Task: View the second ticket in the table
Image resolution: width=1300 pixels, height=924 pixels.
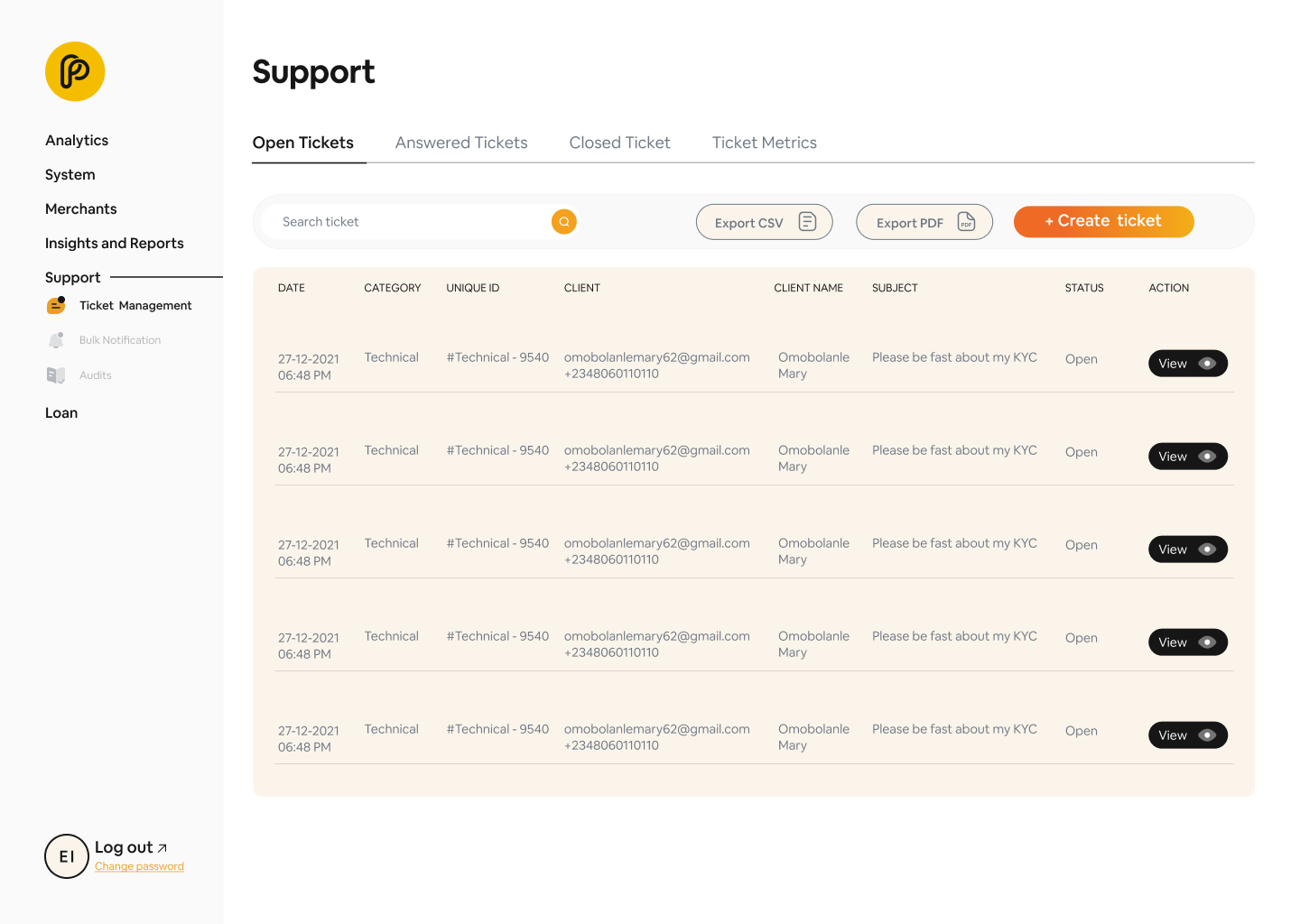Action: pyautogui.click(x=1188, y=457)
